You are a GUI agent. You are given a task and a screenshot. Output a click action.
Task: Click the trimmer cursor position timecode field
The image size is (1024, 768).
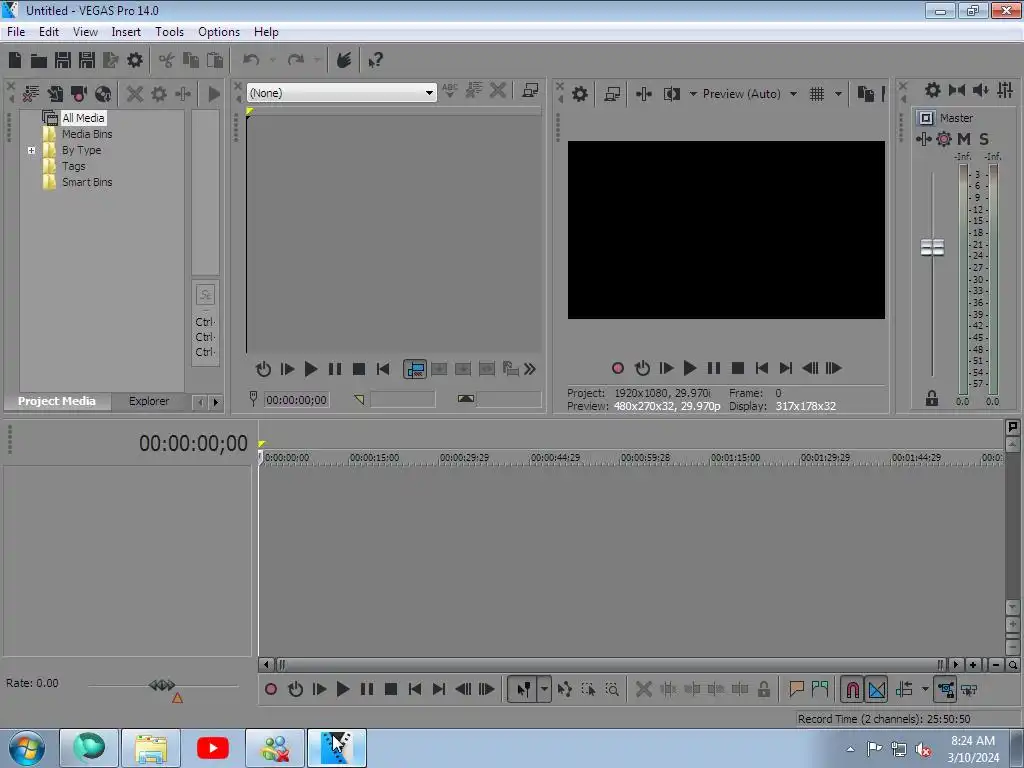(x=296, y=400)
